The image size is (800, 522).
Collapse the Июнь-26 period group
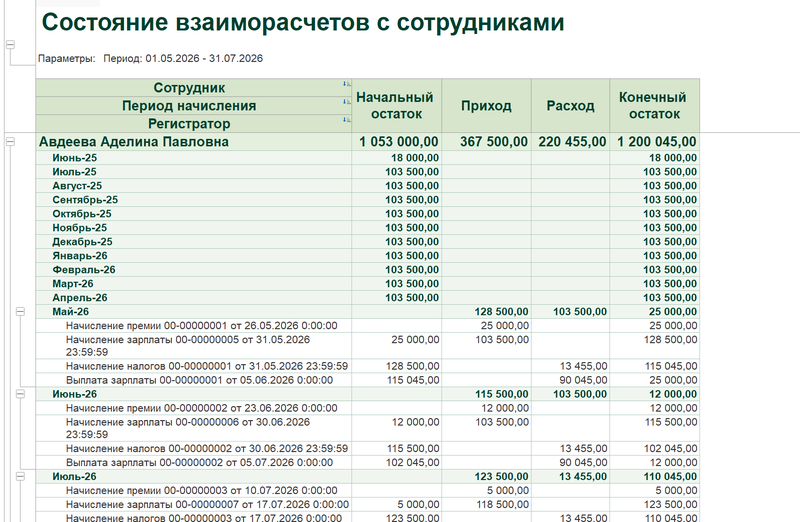point(20,394)
